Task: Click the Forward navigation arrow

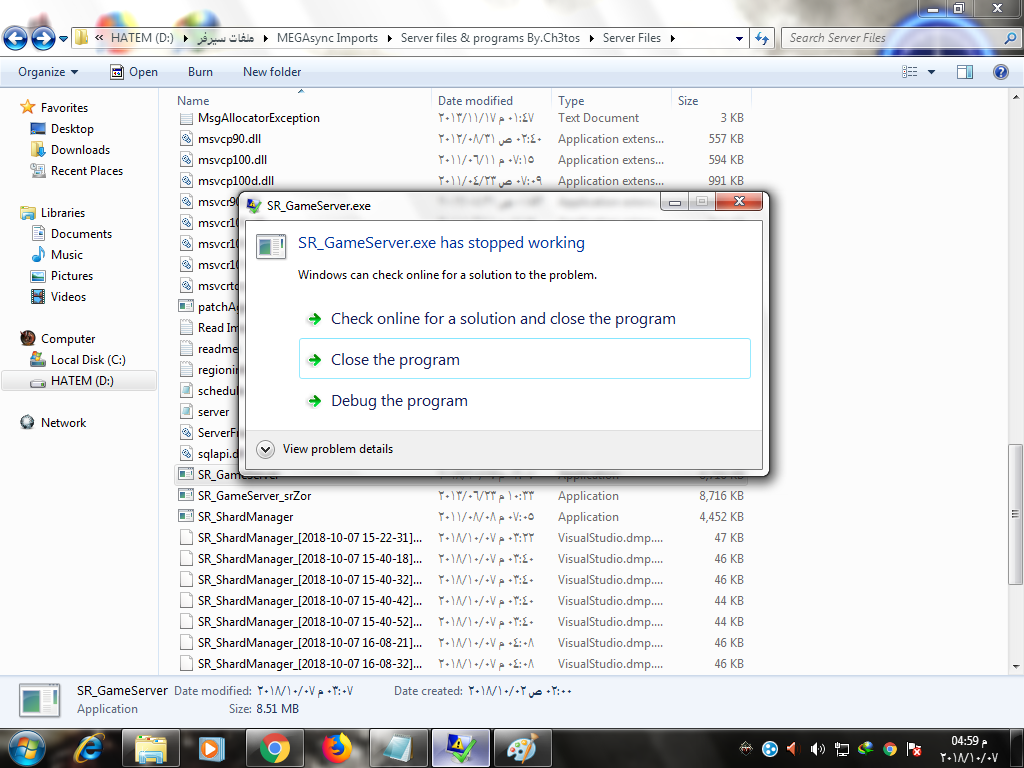Action: (x=43, y=39)
